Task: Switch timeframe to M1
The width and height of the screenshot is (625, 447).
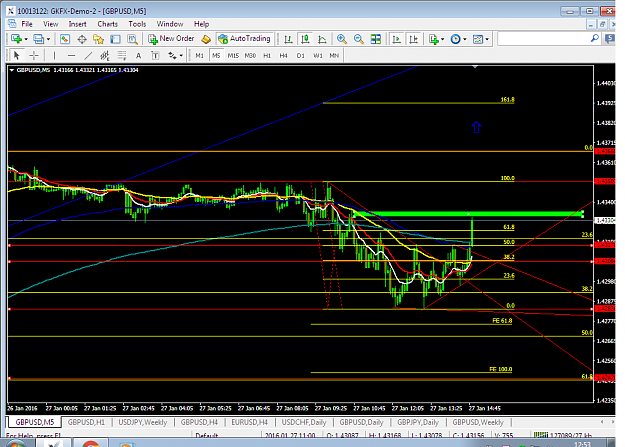Action: [x=199, y=55]
